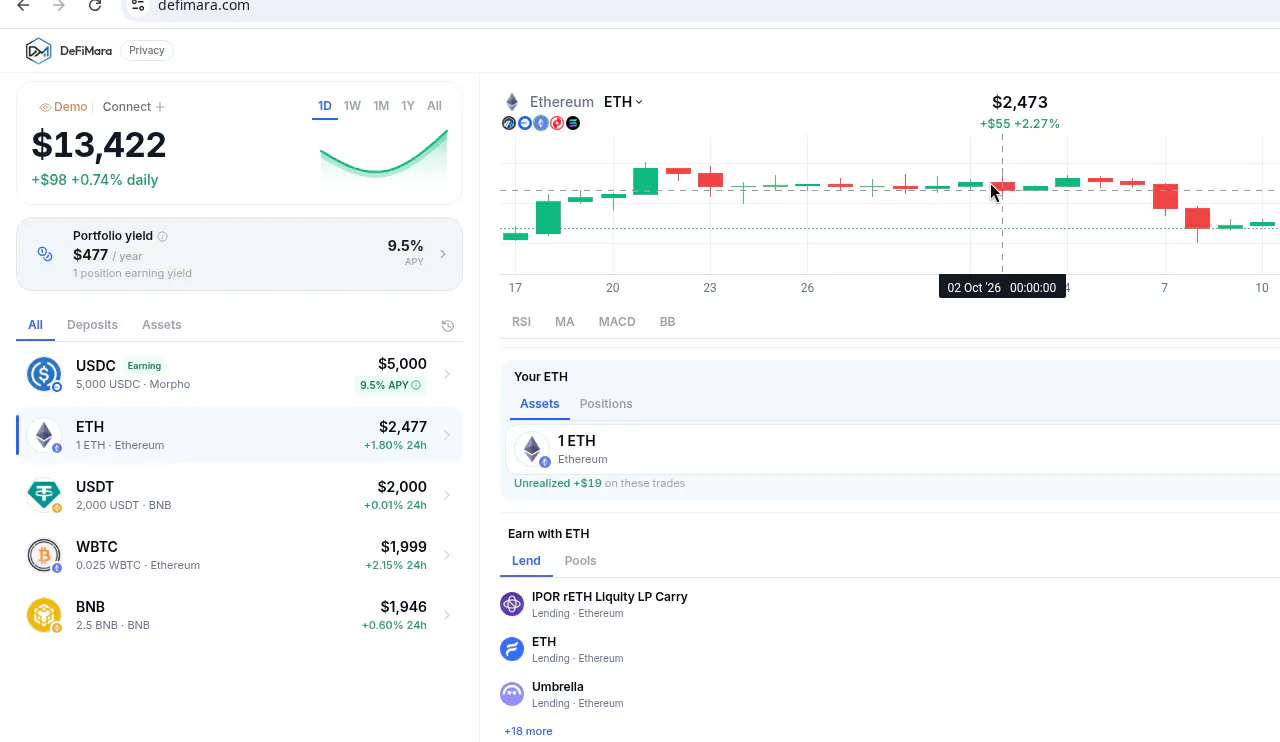Select the red Optimism chain icon
The height and width of the screenshot is (742, 1280).
[x=557, y=123]
